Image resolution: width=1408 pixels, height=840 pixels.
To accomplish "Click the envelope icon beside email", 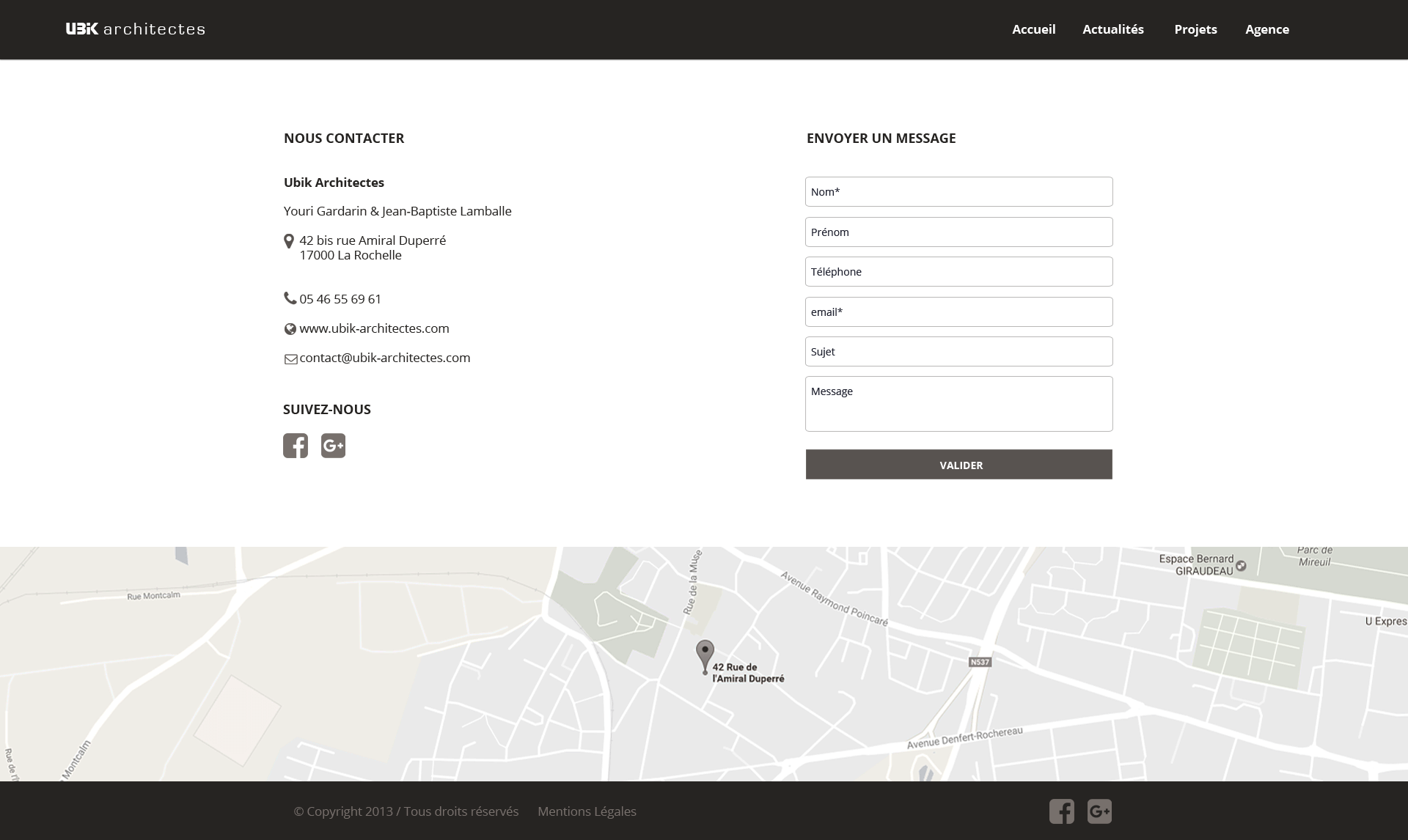I will click(290, 358).
